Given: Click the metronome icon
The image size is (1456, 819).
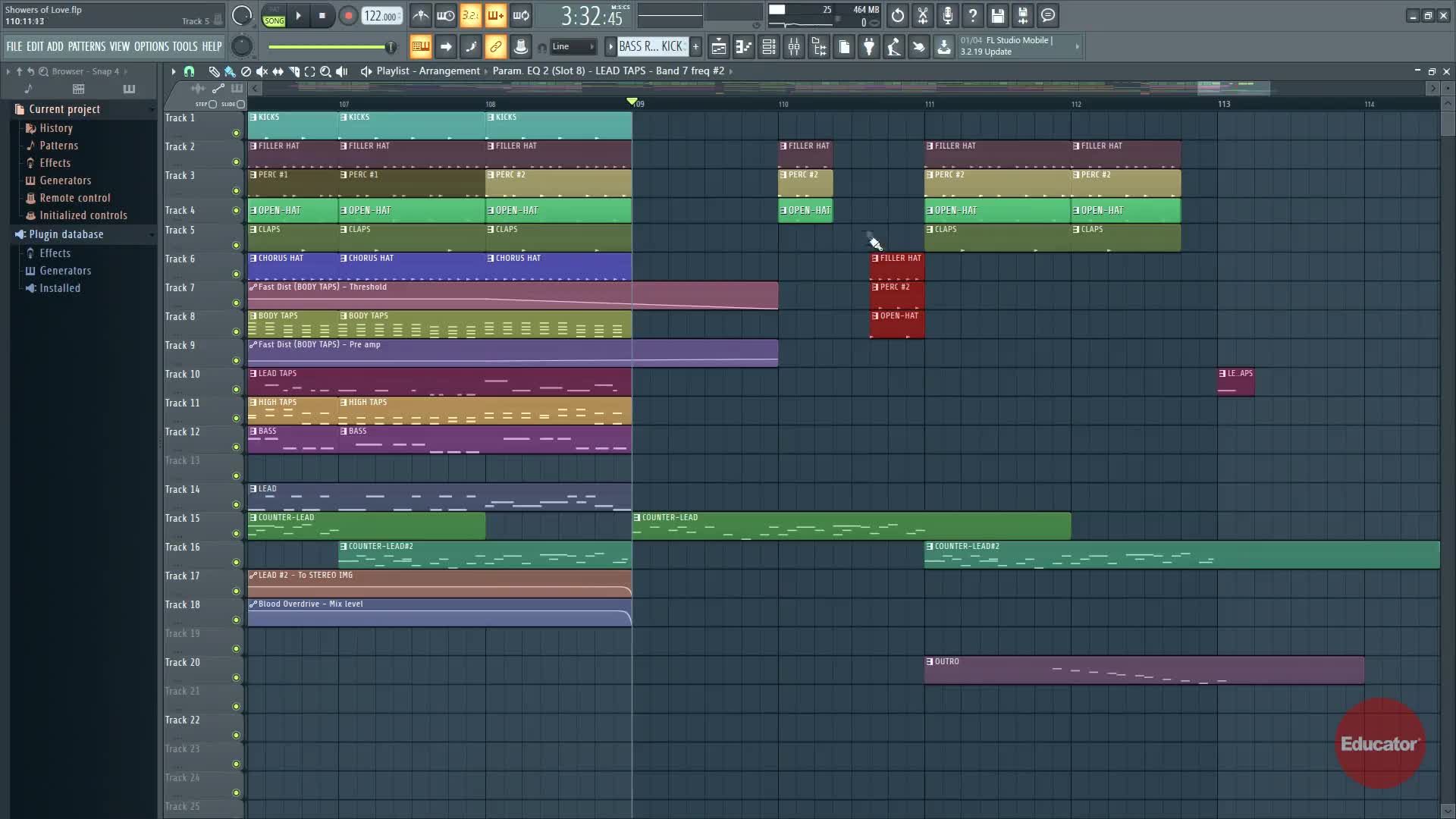Looking at the screenshot, I should [x=420, y=15].
